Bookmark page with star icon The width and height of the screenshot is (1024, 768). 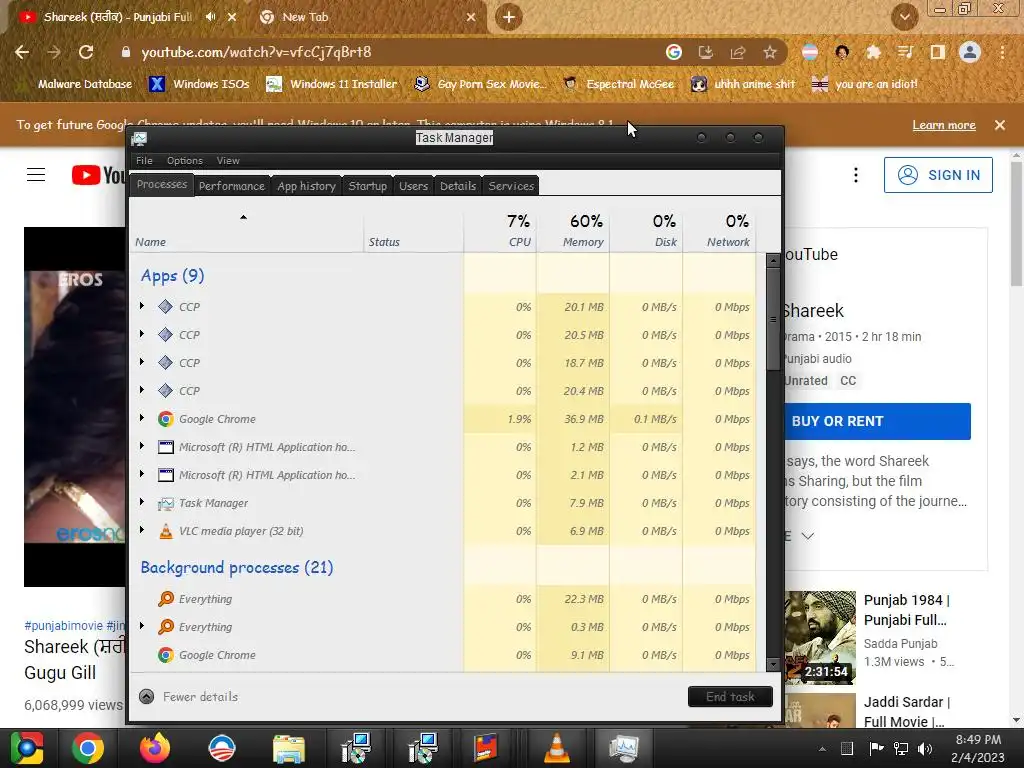coord(770,52)
